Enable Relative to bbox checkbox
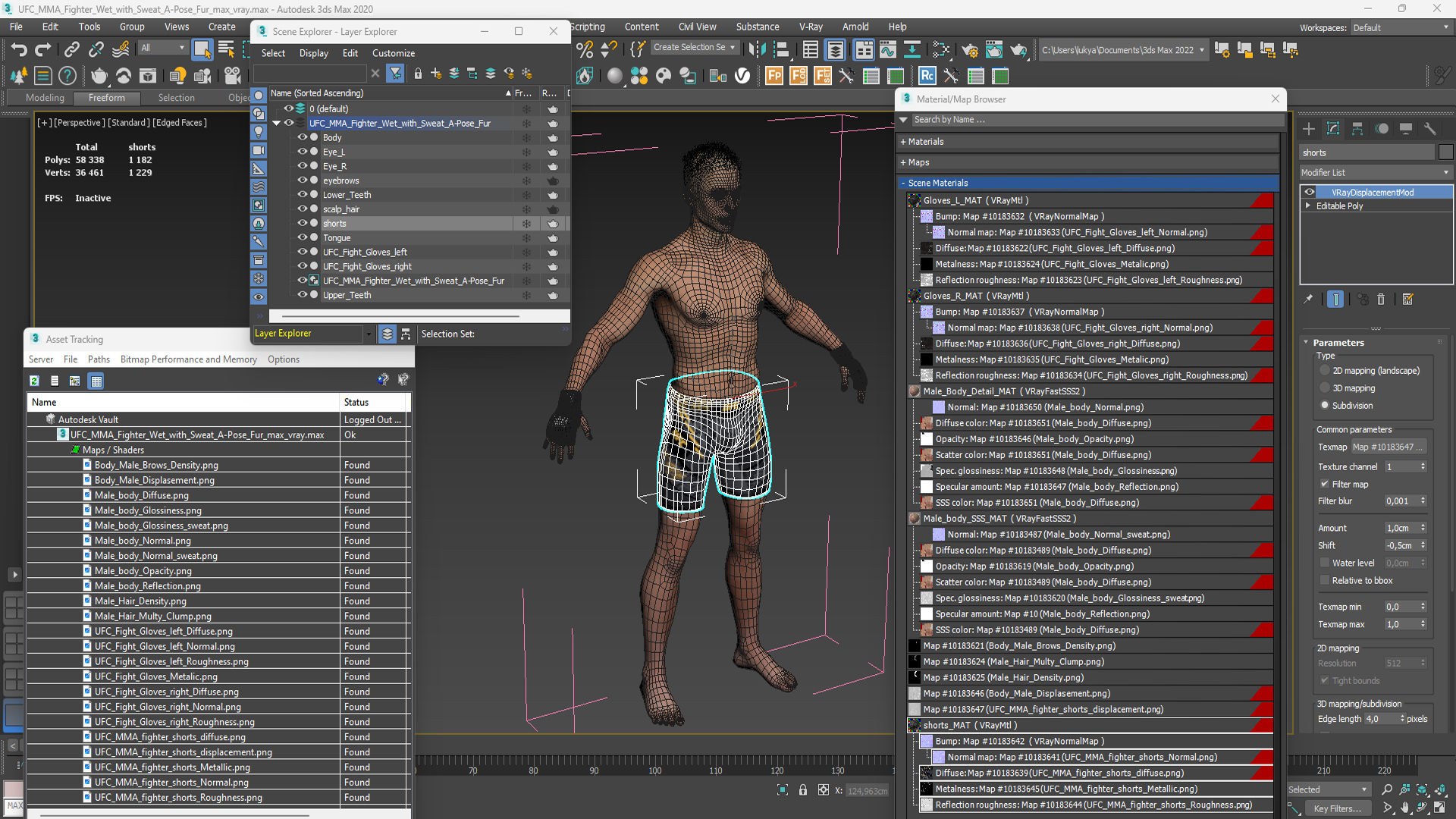This screenshot has height=819, width=1456. tap(1325, 581)
